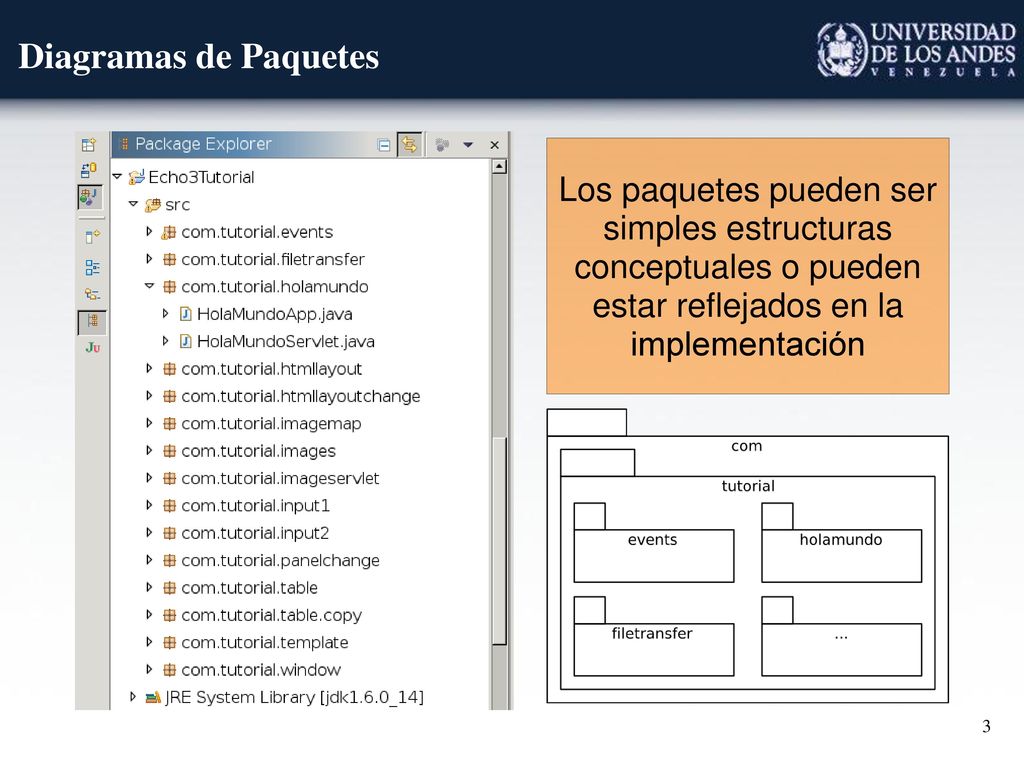Click the com.tutorial.images package icon

pos(169,451)
